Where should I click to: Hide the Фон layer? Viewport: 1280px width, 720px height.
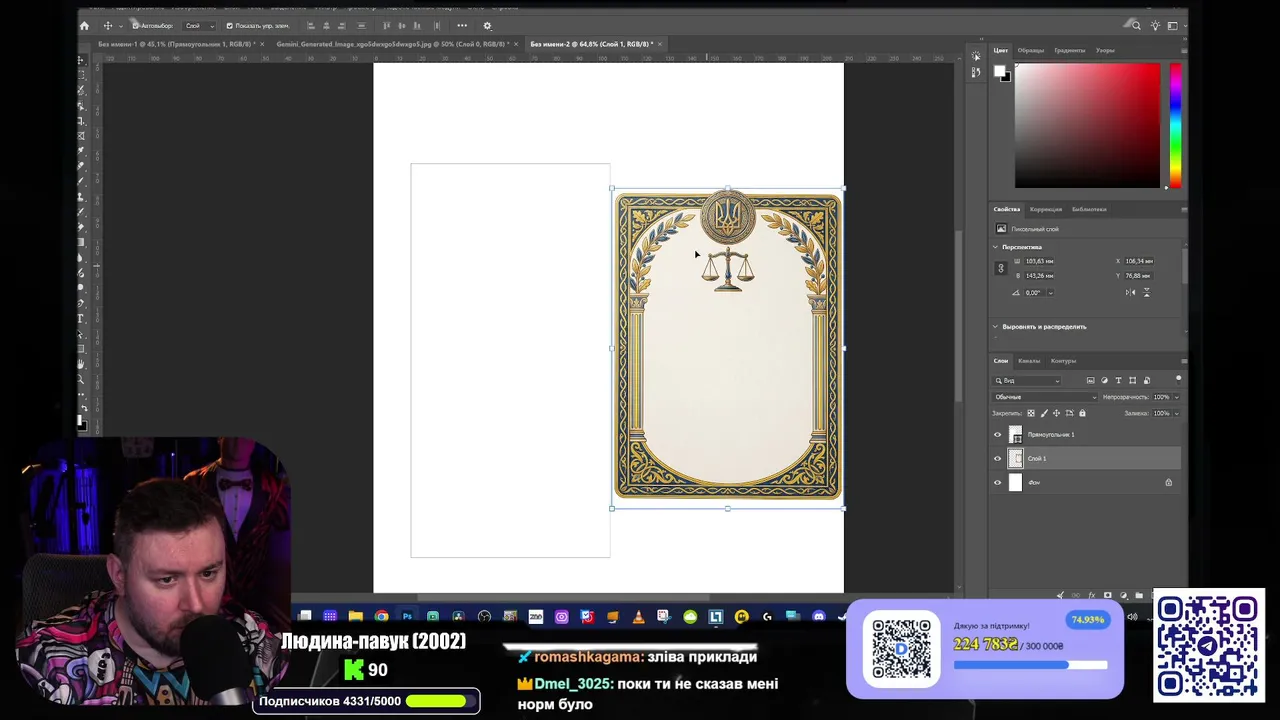(x=997, y=483)
